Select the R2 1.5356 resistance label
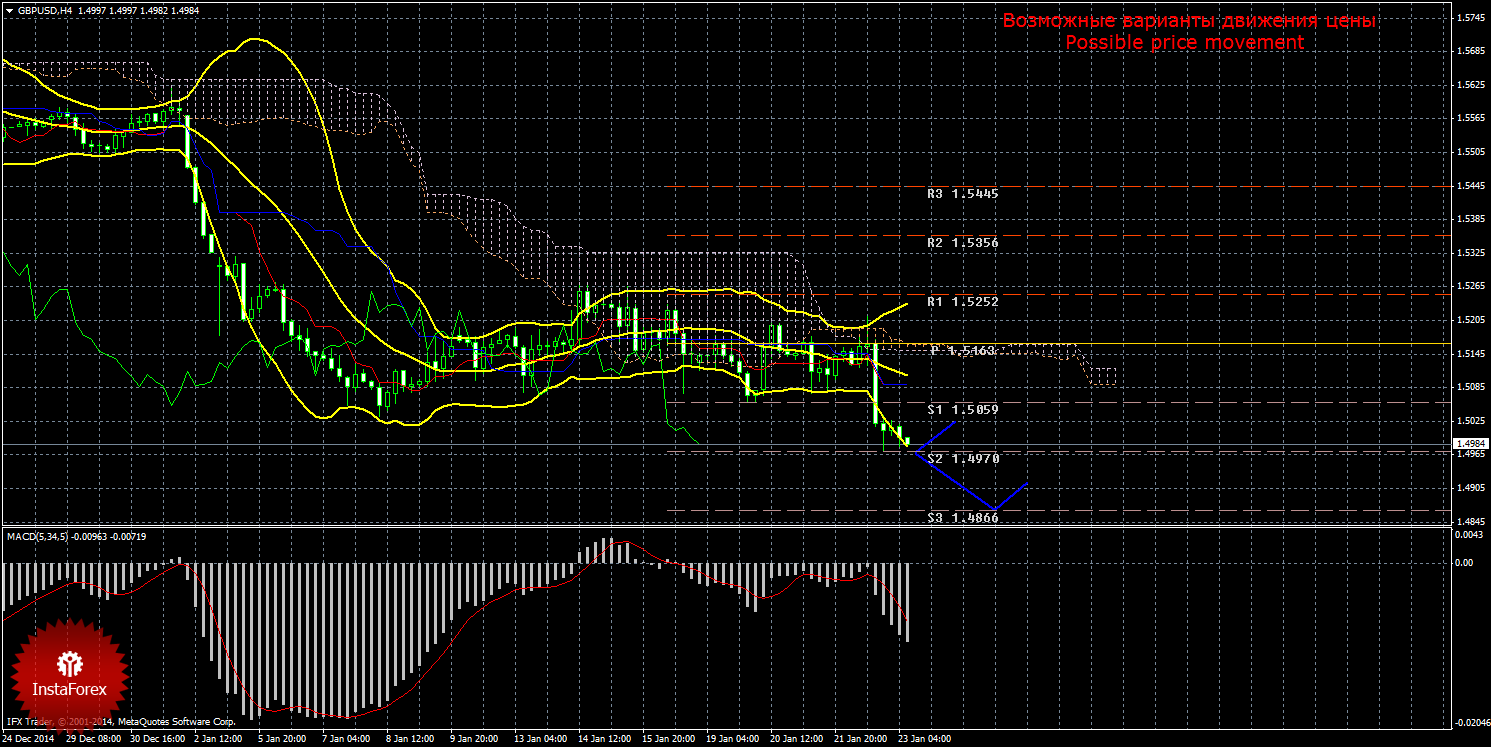Image resolution: width=1491 pixels, height=747 pixels. [962, 242]
